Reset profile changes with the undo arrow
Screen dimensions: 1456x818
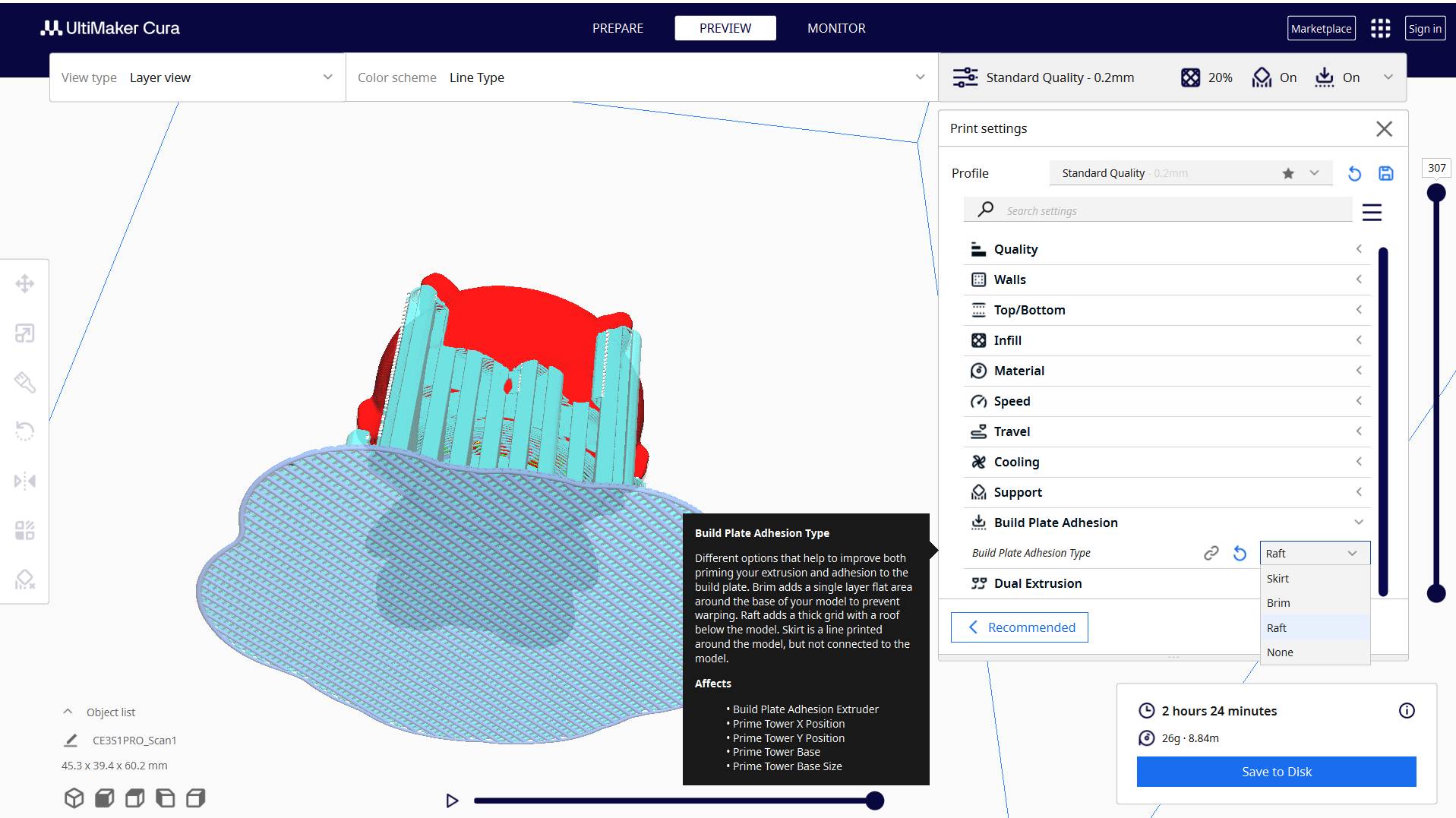(1354, 173)
